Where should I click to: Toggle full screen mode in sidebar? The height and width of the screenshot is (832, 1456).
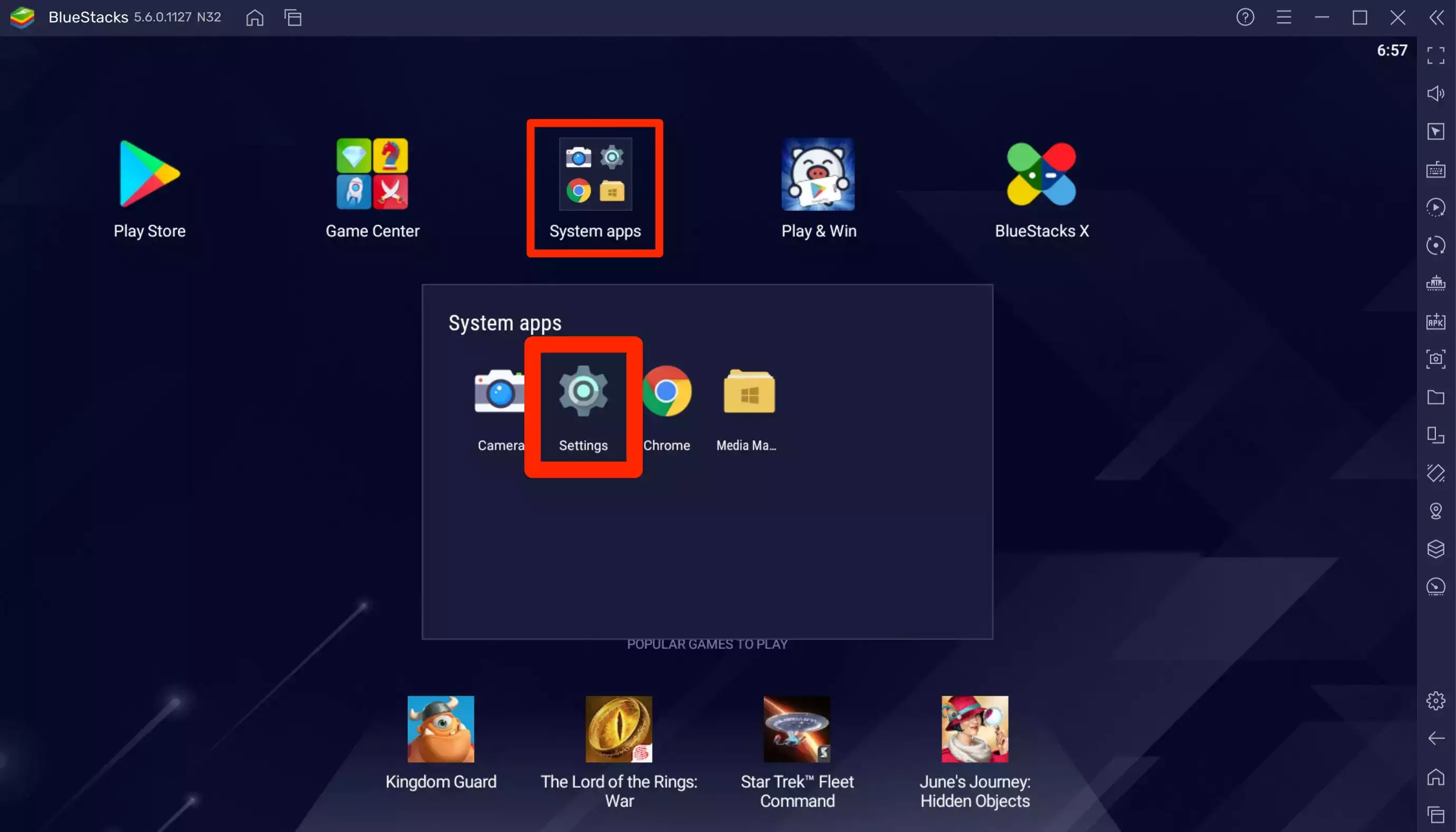(x=1435, y=55)
